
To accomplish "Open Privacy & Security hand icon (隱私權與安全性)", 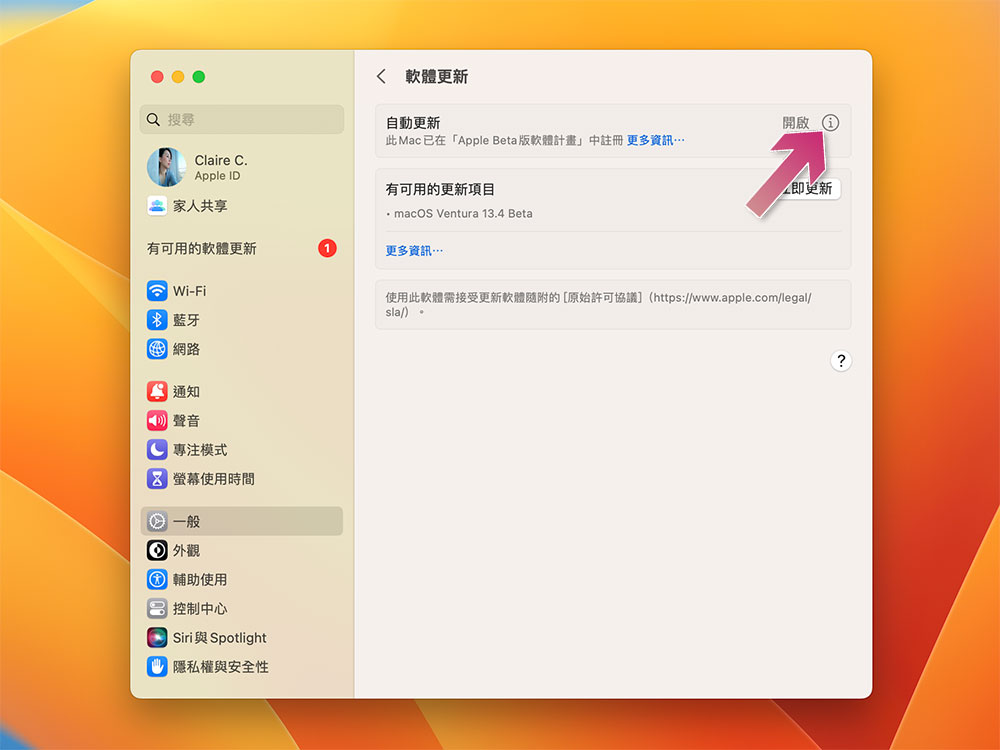I will point(157,666).
